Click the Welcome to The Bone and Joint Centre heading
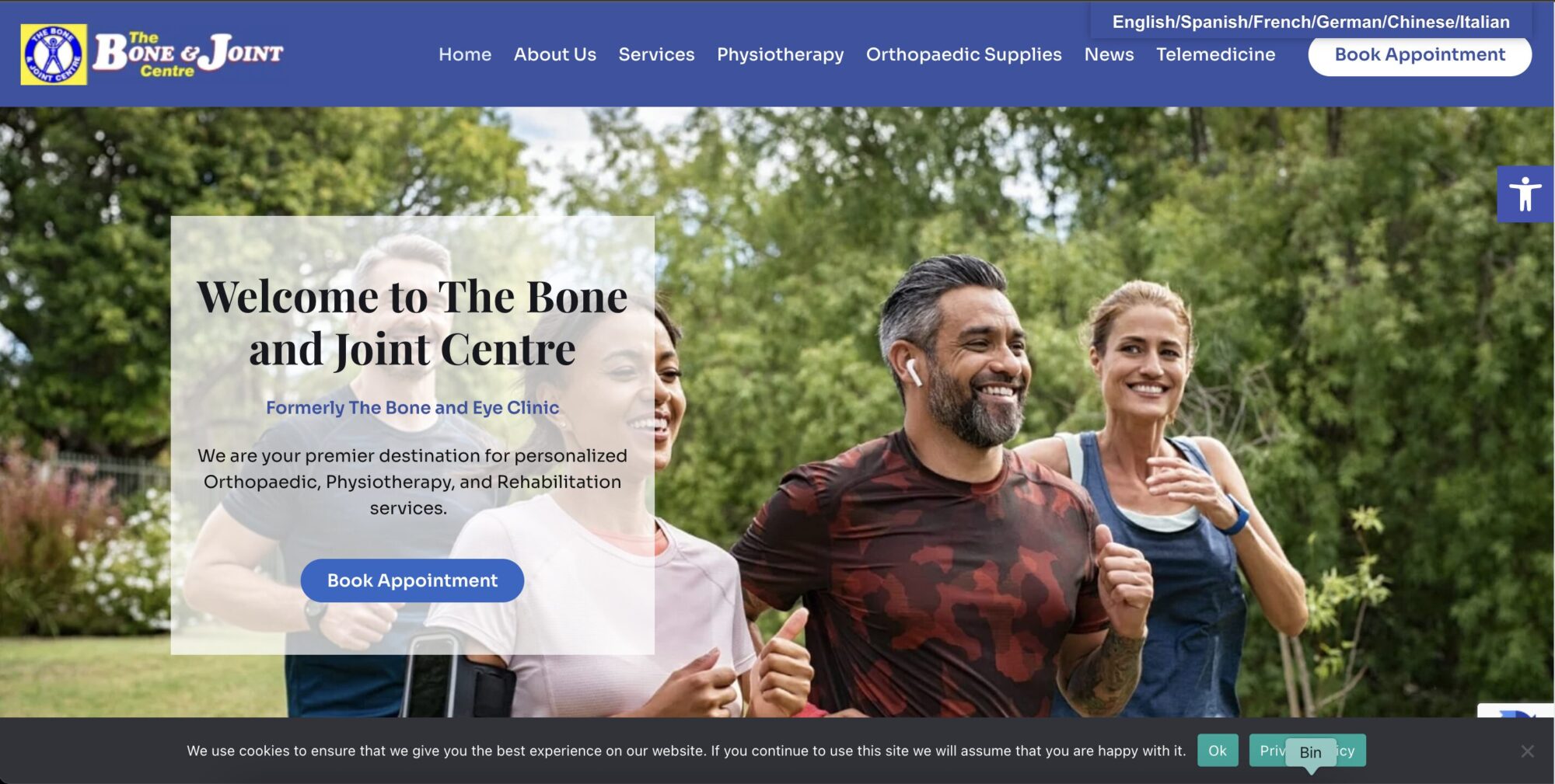Viewport: 1555px width, 784px height. tap(412, 322)
